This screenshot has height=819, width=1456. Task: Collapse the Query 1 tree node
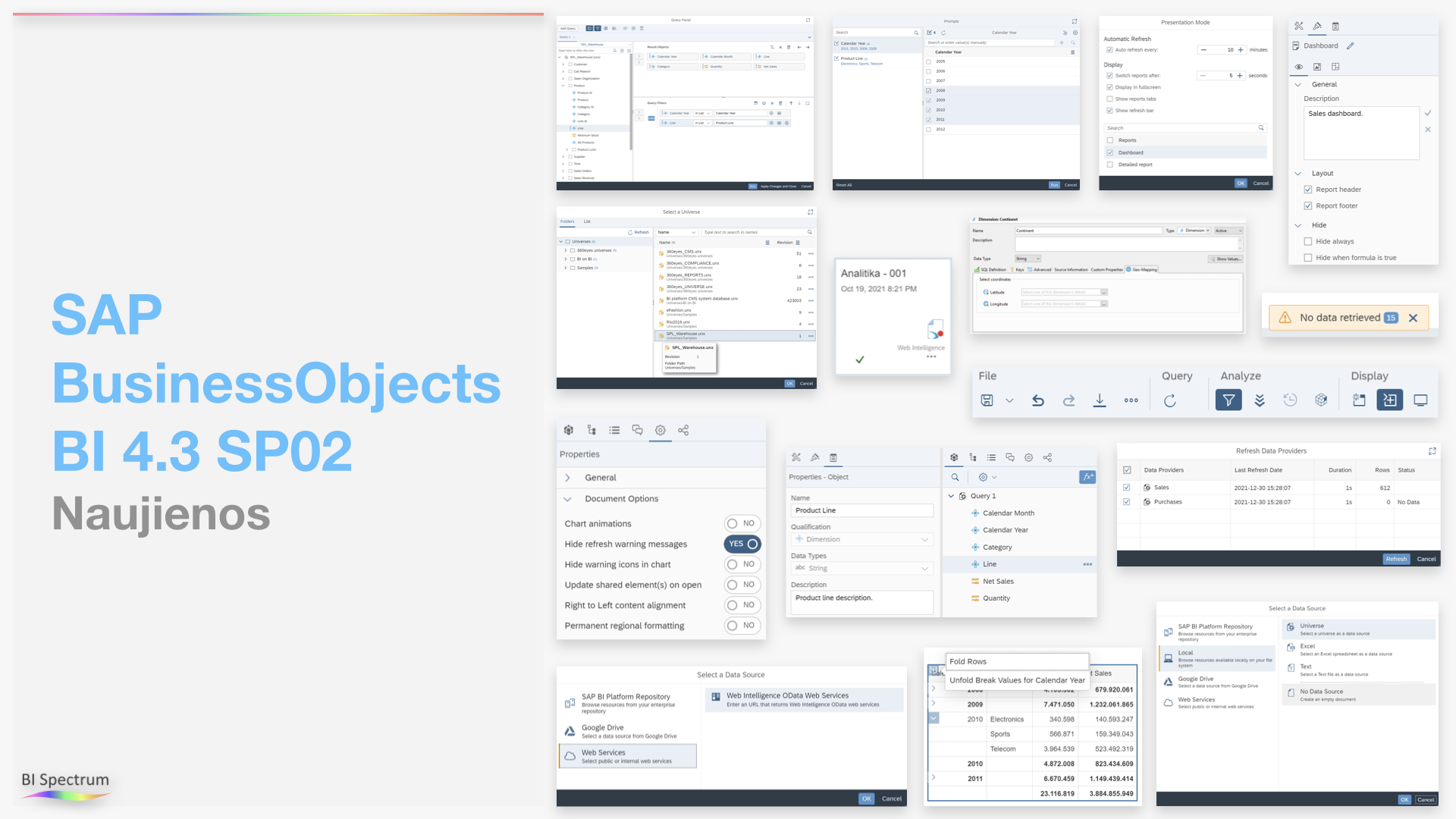(x=951, y=496)
